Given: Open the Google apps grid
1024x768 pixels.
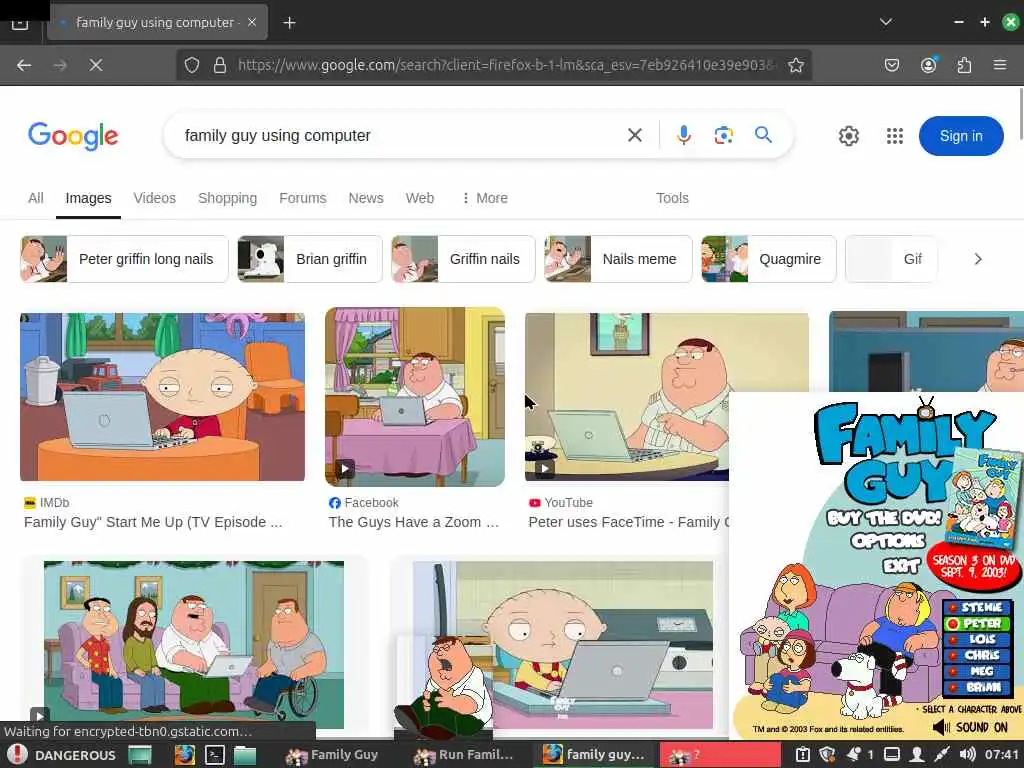Looking at the screenshot, I should (895, 136).
